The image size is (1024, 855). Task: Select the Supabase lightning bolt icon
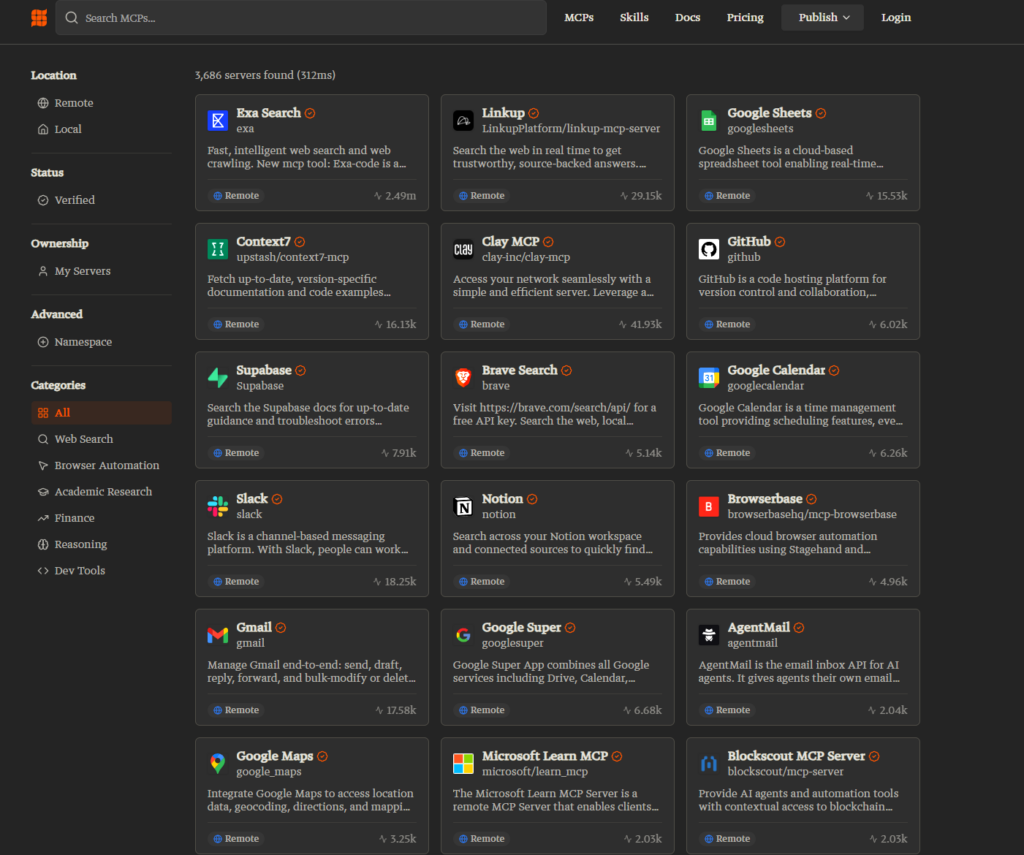[218, 378]
